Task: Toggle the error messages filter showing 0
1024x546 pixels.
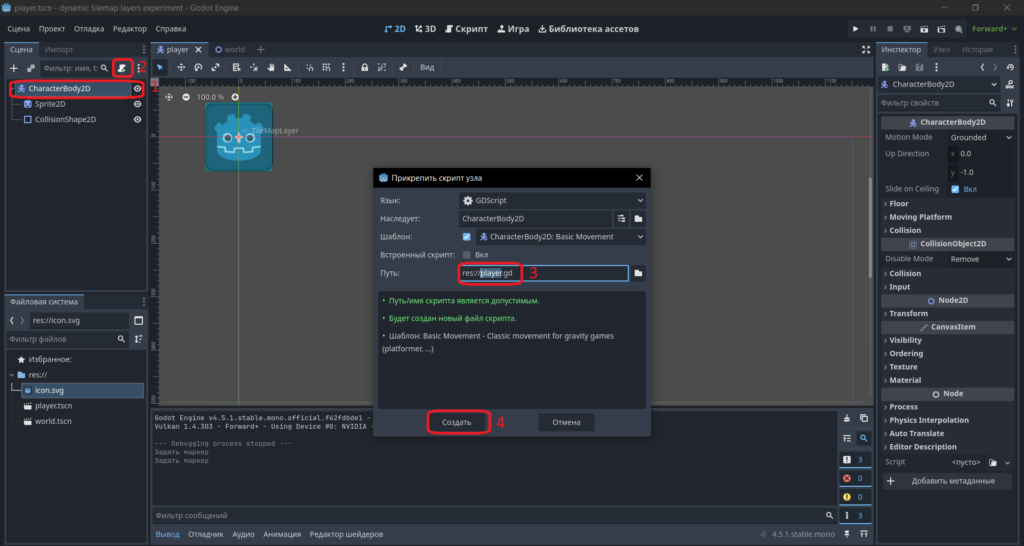Action: click(x=854, y=478)
